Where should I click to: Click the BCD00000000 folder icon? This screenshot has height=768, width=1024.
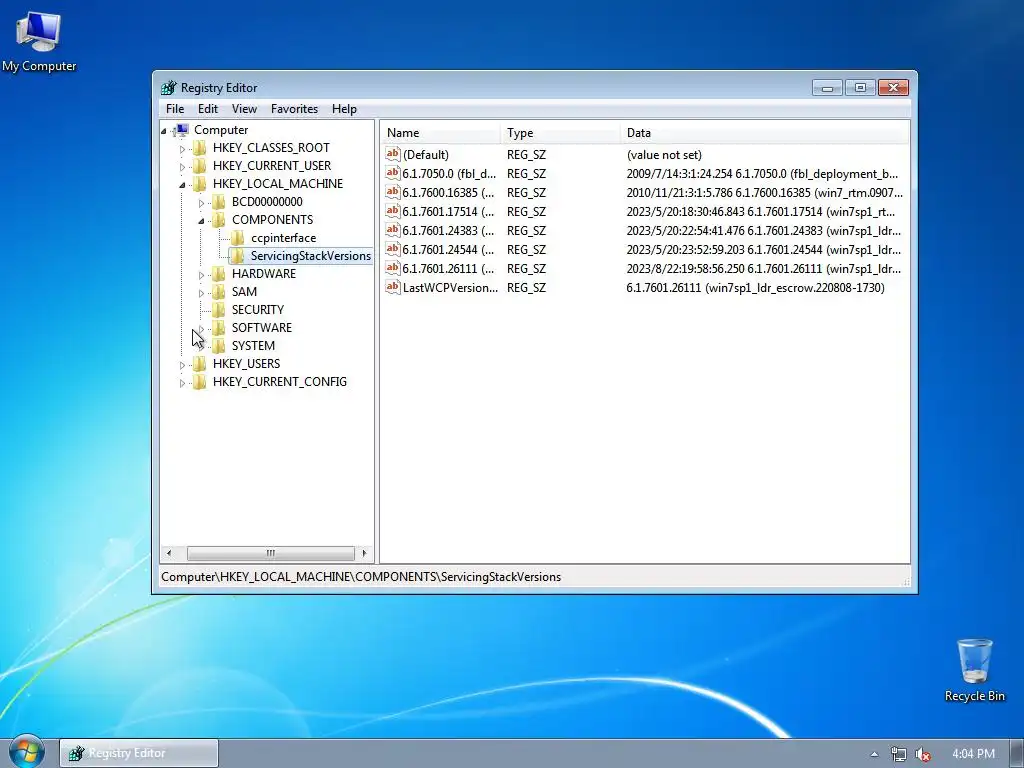[x=219, y=202]
